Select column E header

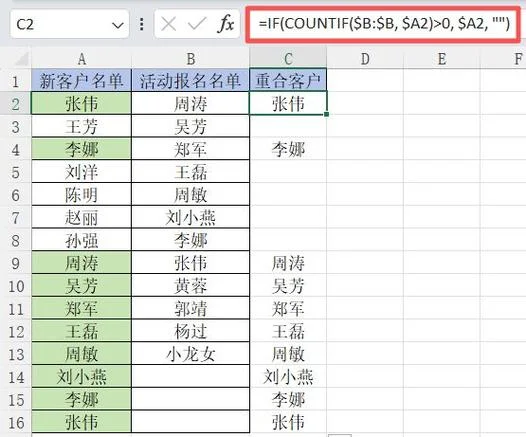click(442, 59)
